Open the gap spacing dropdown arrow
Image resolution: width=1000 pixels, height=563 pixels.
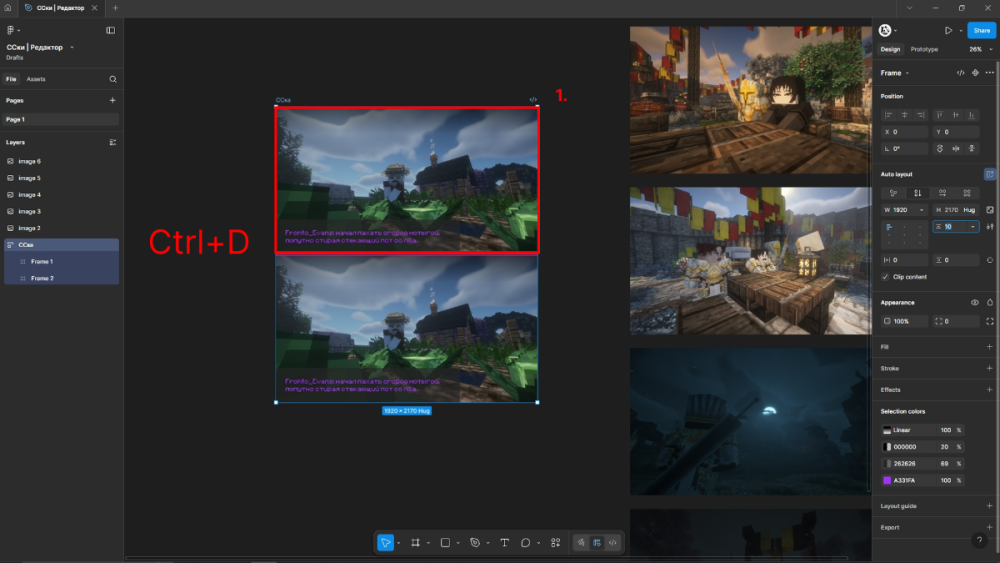[972, 227]
